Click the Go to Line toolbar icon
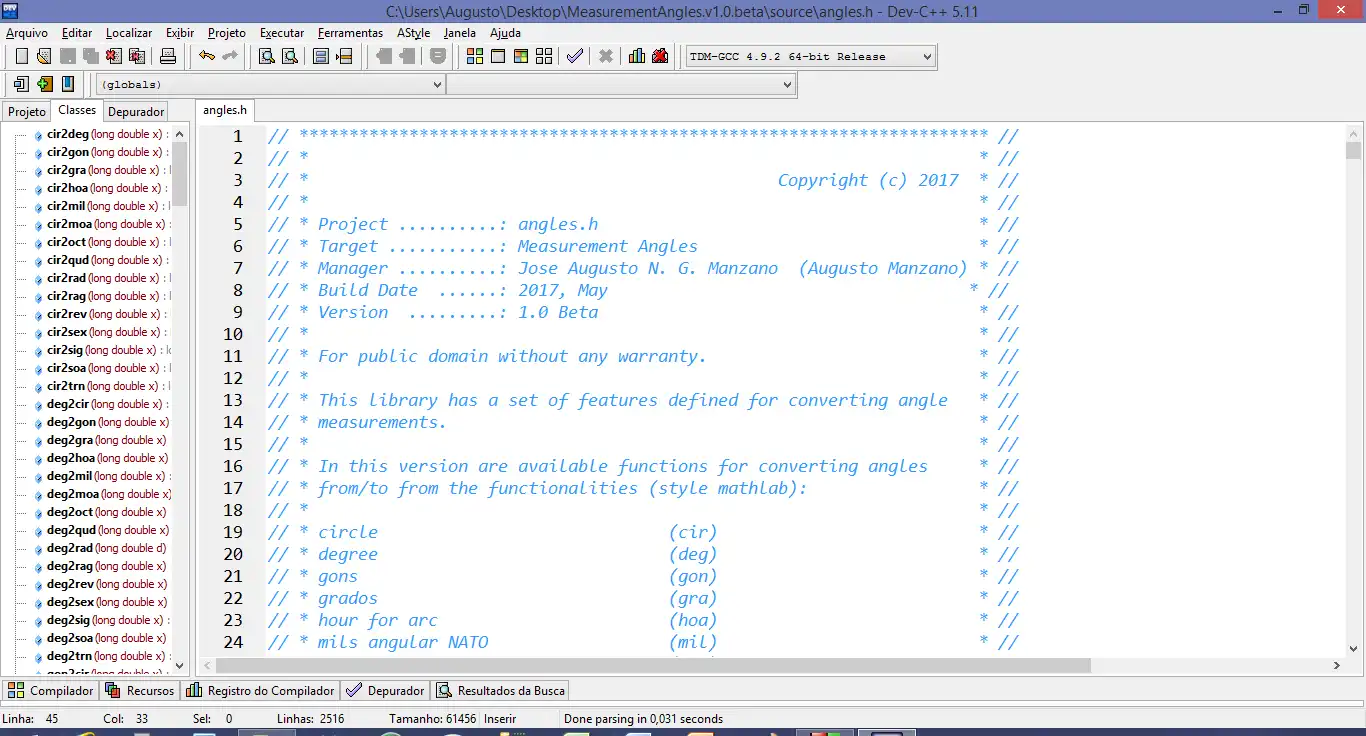 [344, 56]
